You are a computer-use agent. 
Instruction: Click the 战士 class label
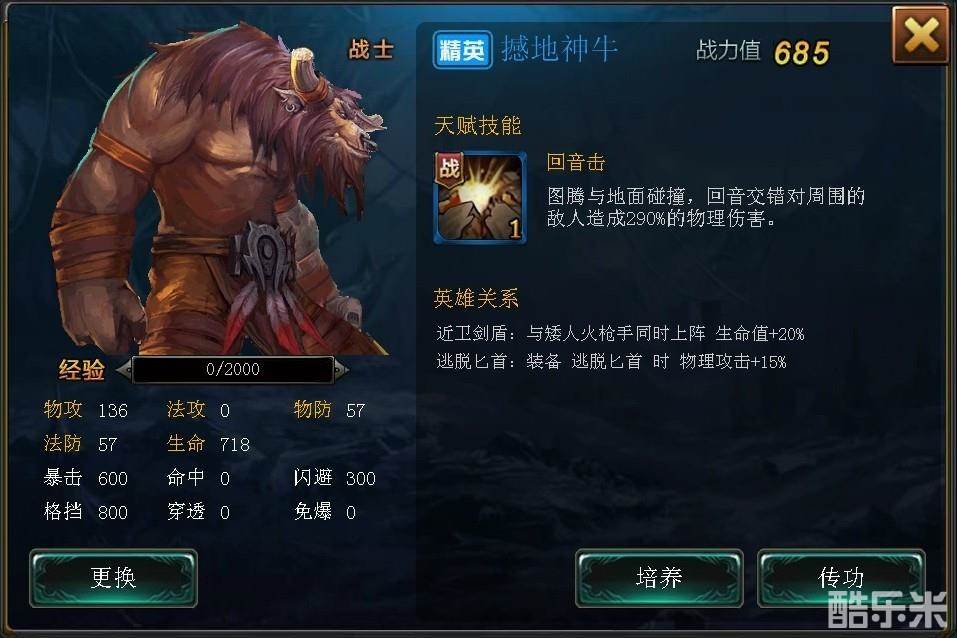pos(370,49)
